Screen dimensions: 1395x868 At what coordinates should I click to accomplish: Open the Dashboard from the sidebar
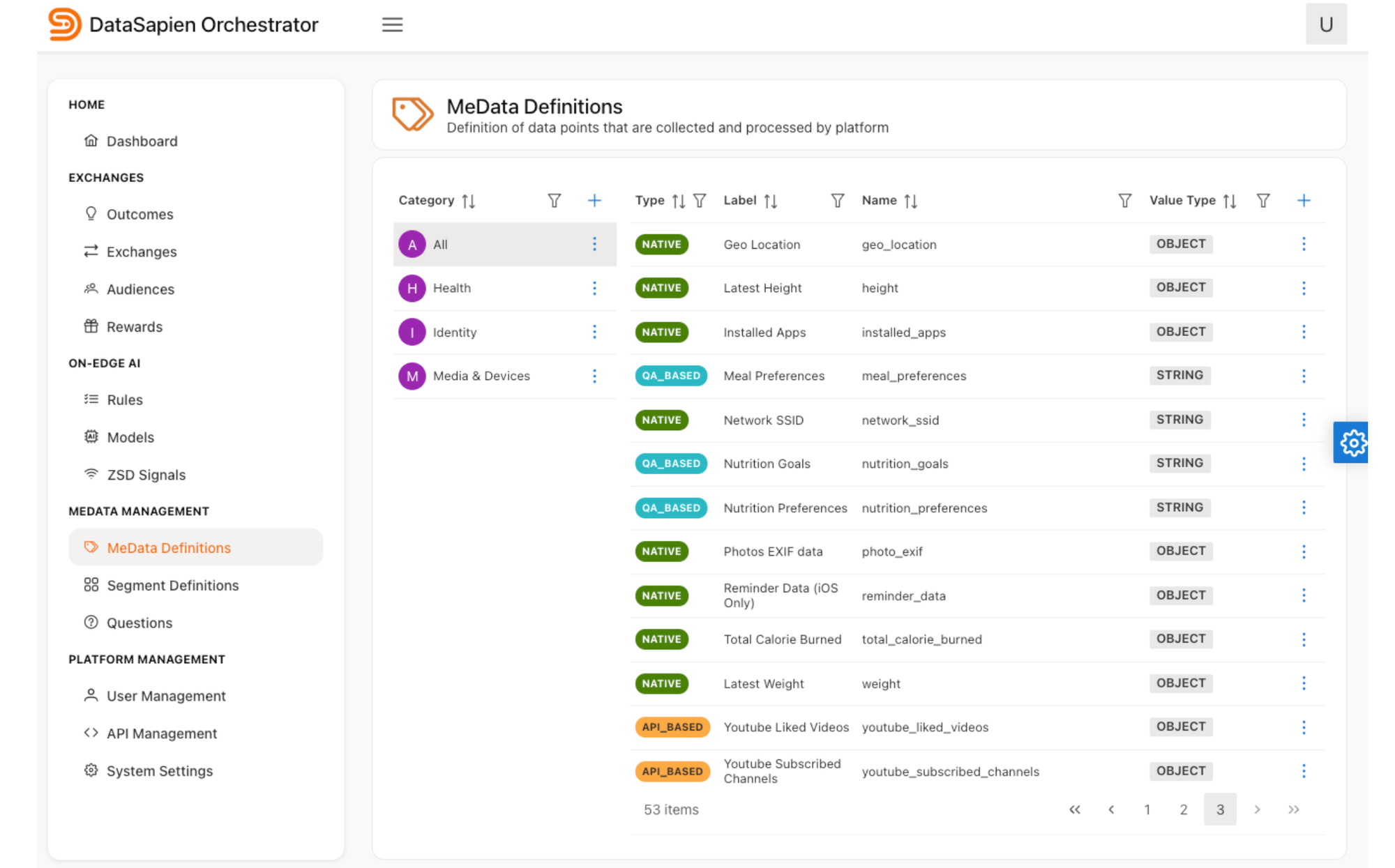[142, 141]
